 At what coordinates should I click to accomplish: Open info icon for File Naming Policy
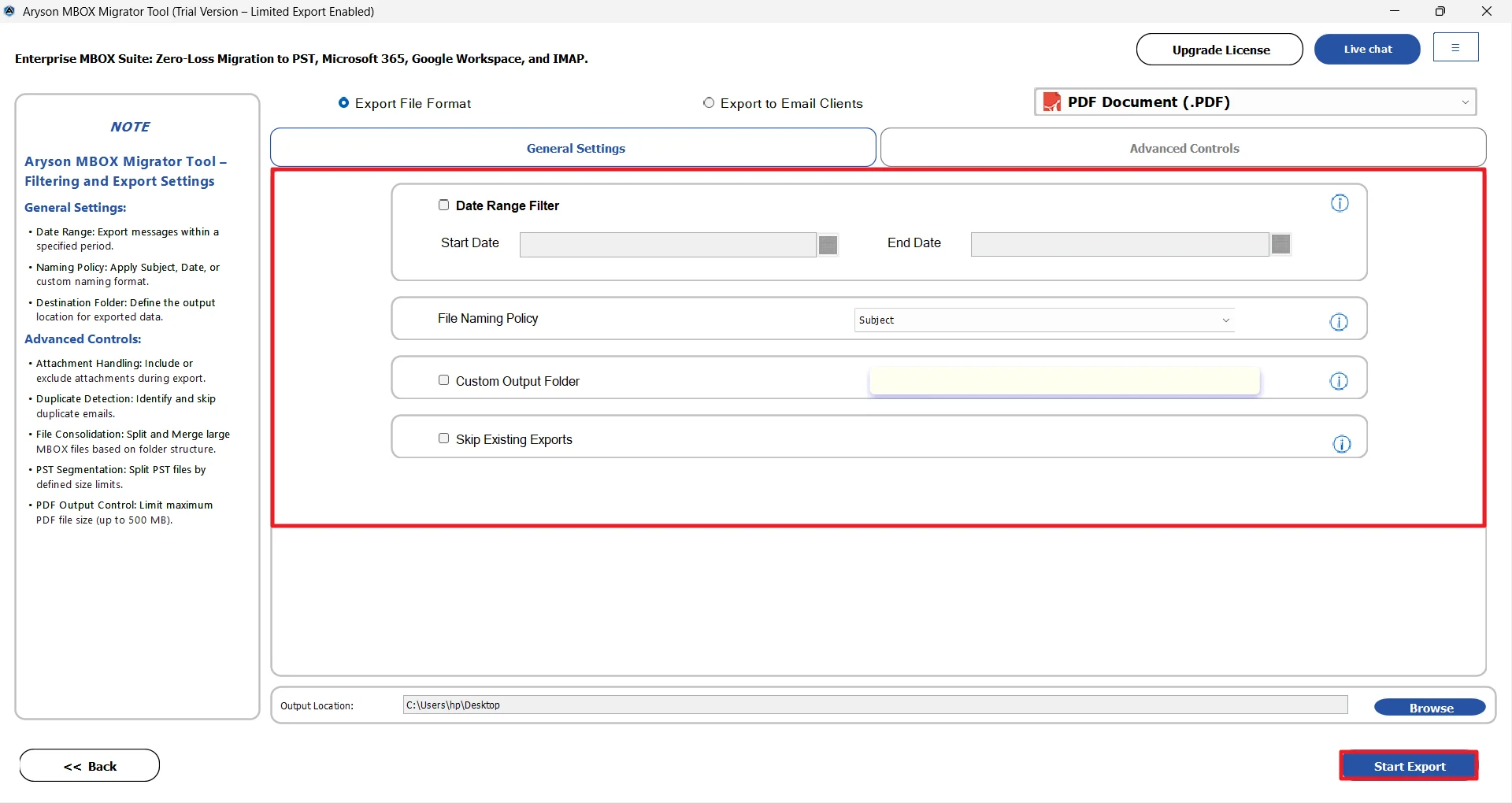(1339, 322)
